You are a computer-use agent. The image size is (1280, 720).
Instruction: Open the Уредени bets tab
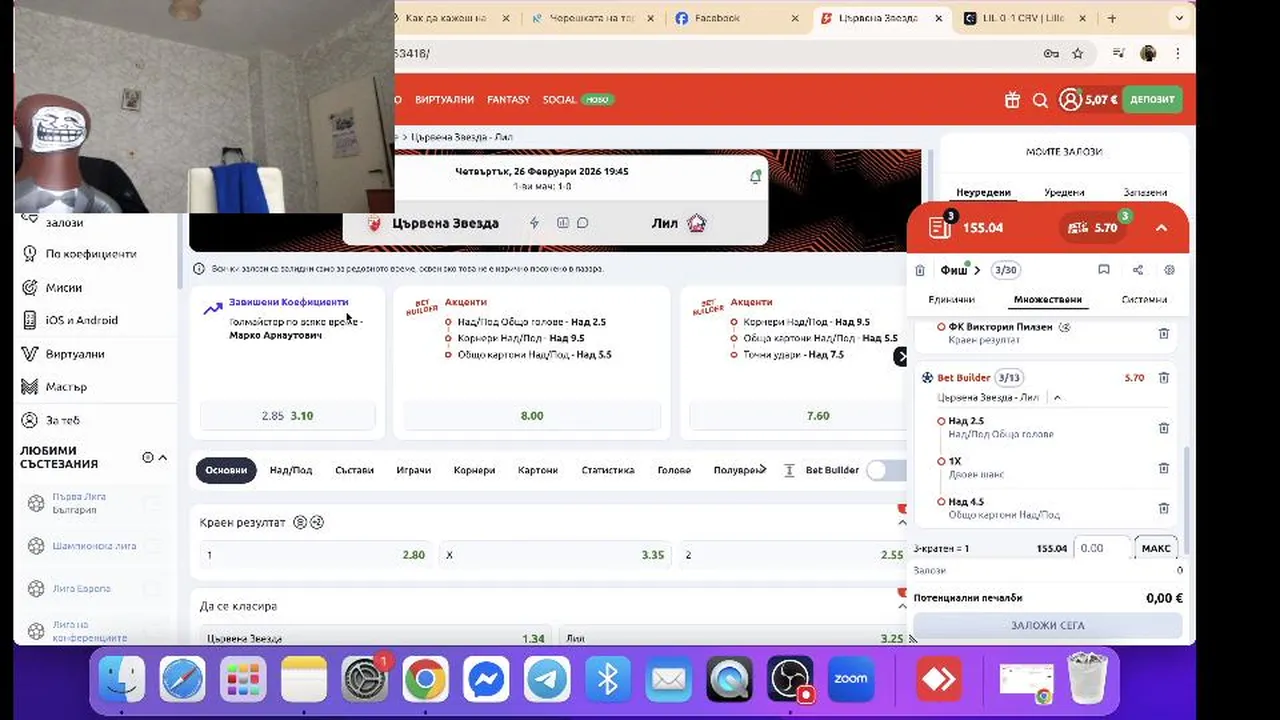point(1064,192)
